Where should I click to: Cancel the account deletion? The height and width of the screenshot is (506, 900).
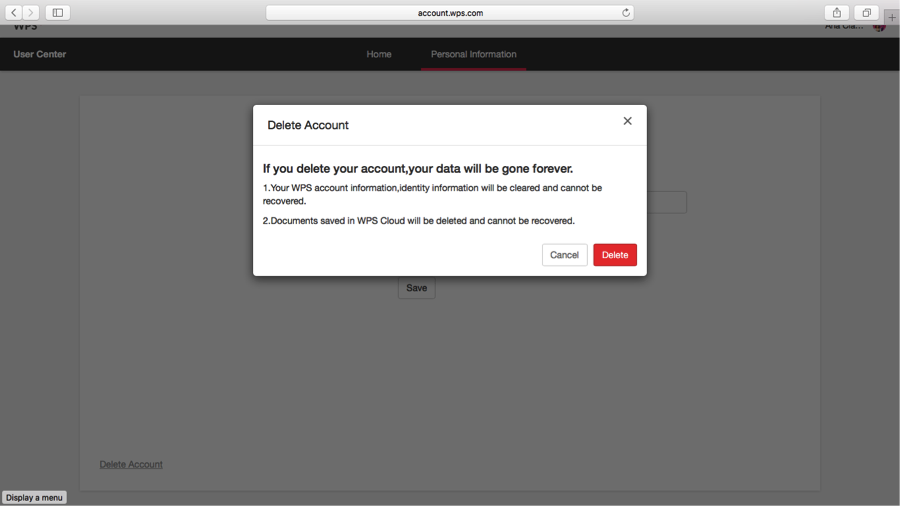(x=564, y=255)
